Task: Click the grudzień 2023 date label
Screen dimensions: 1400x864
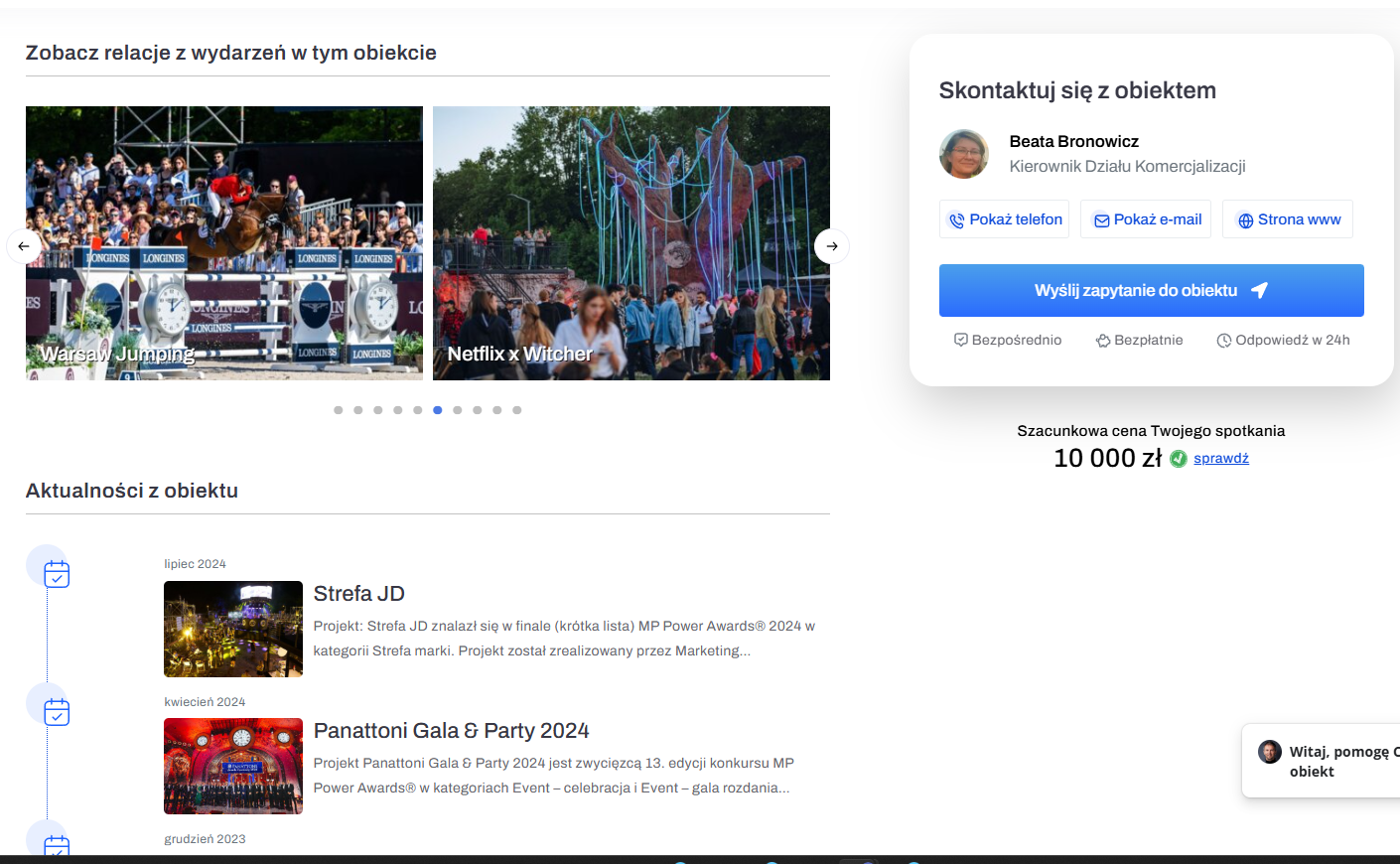Action: [205, 839]
